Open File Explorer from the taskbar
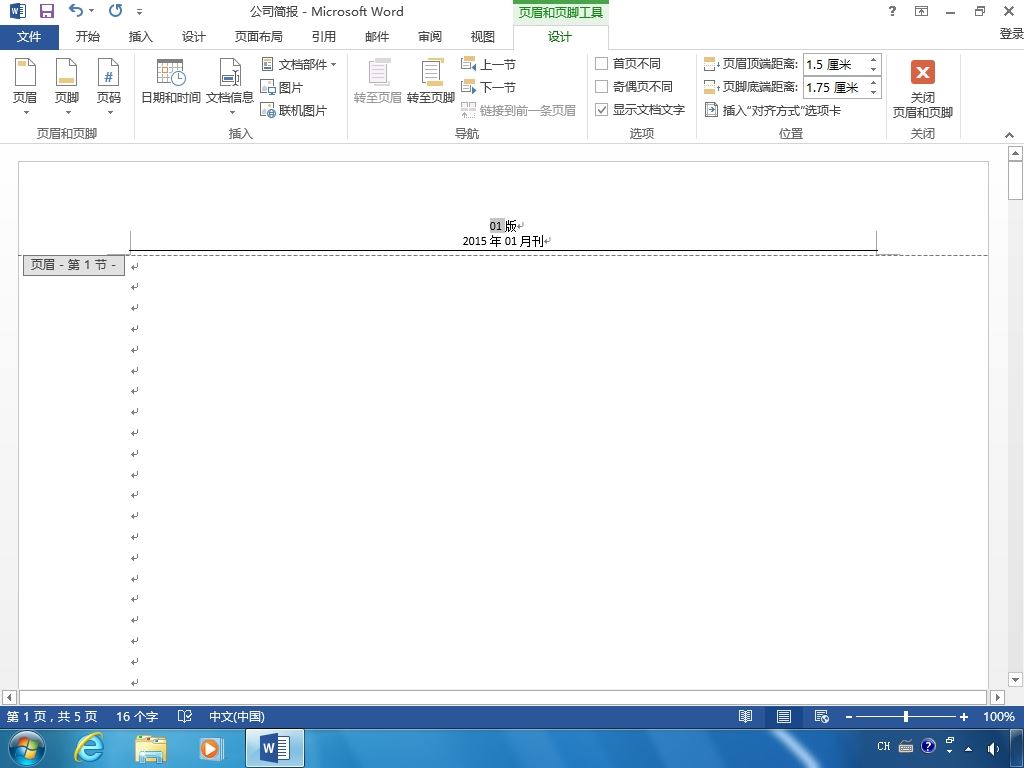Screen dimensions: 1024x768 pyautogui.click(x=150, y=748)
